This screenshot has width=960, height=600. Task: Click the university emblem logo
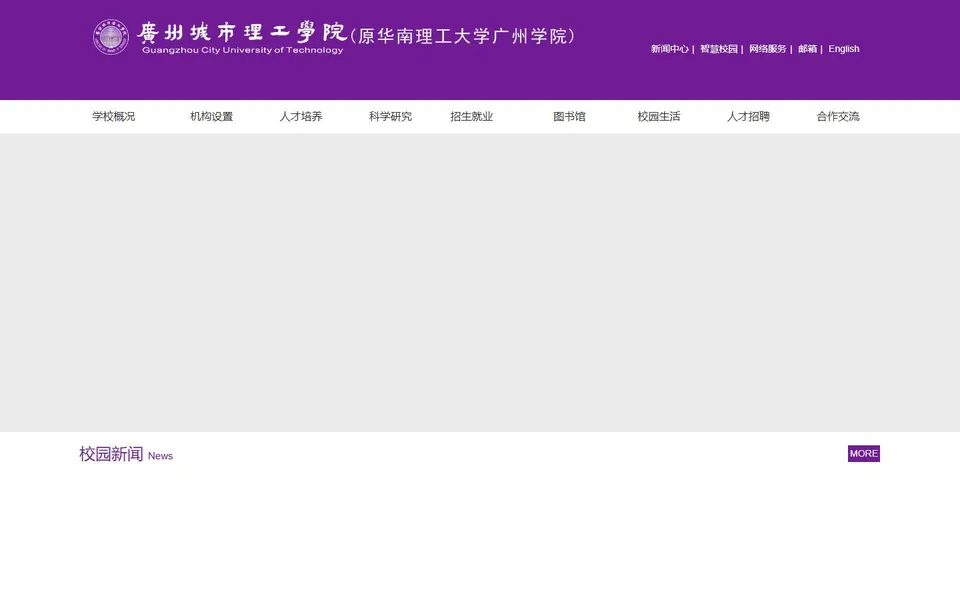tap(111, 37)
